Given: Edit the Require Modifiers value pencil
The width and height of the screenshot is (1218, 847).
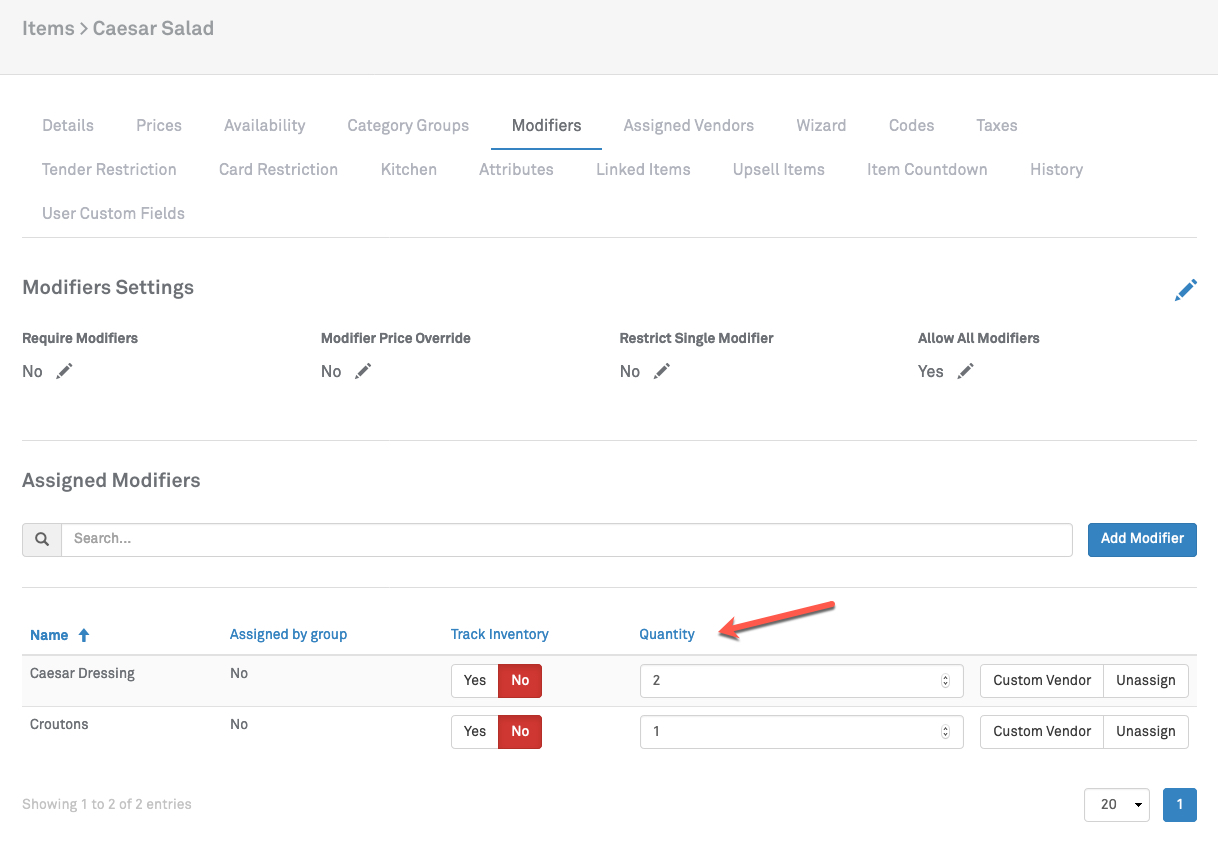Looking at the screenshot, I should (64, 371).
